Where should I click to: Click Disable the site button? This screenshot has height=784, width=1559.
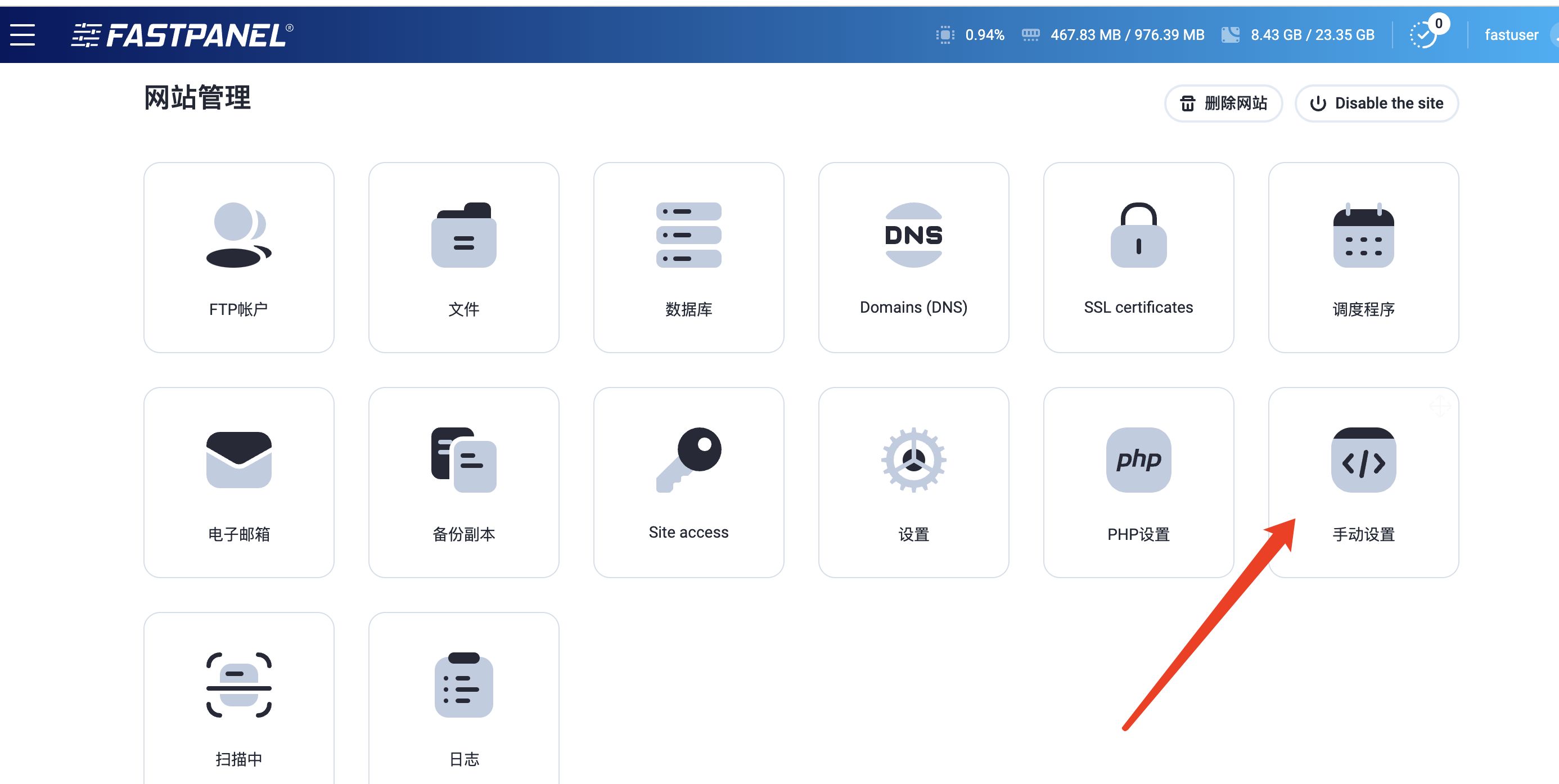tap(1376, 103)
